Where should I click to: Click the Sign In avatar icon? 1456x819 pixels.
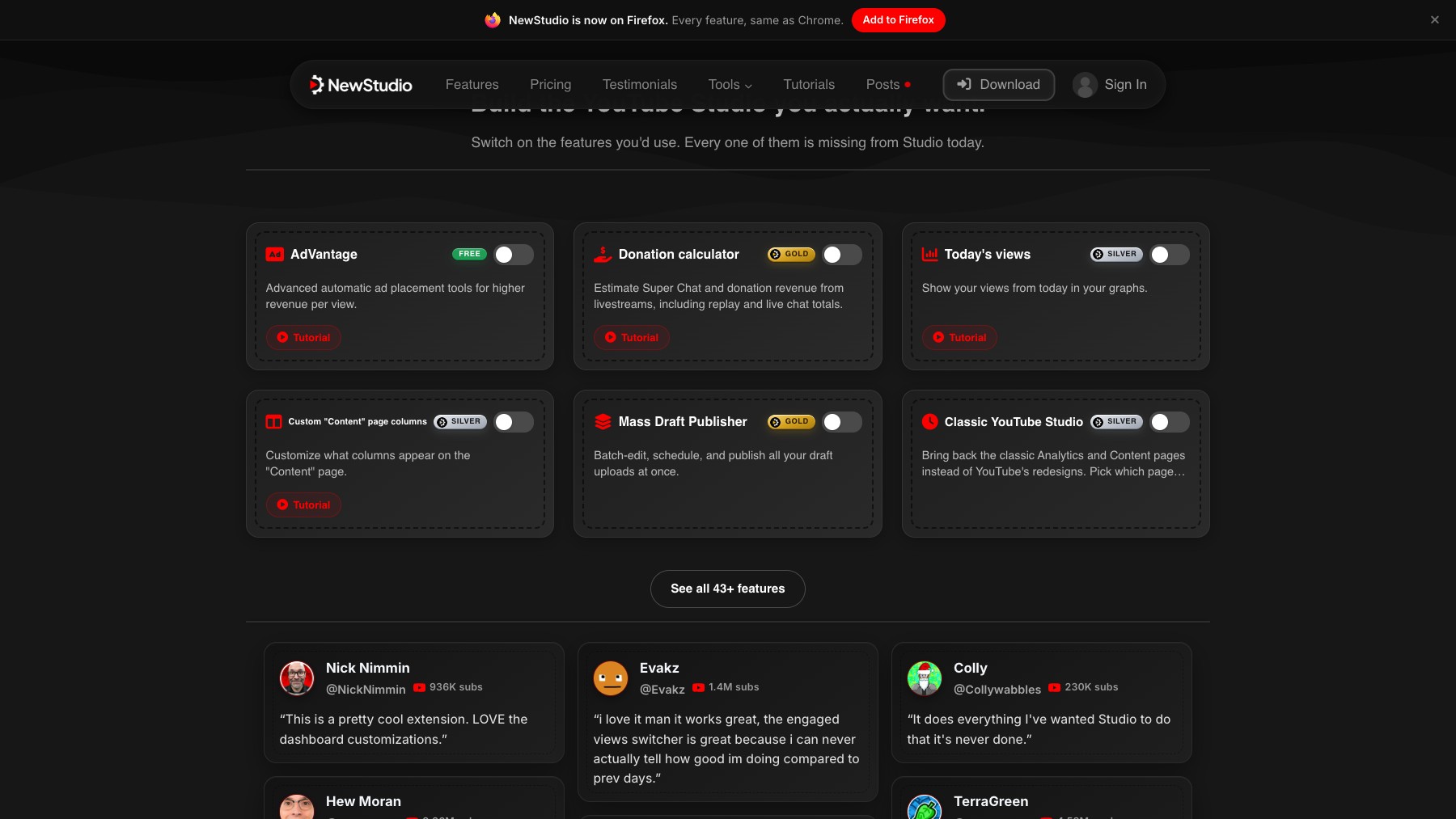[x=1086, y=85]
